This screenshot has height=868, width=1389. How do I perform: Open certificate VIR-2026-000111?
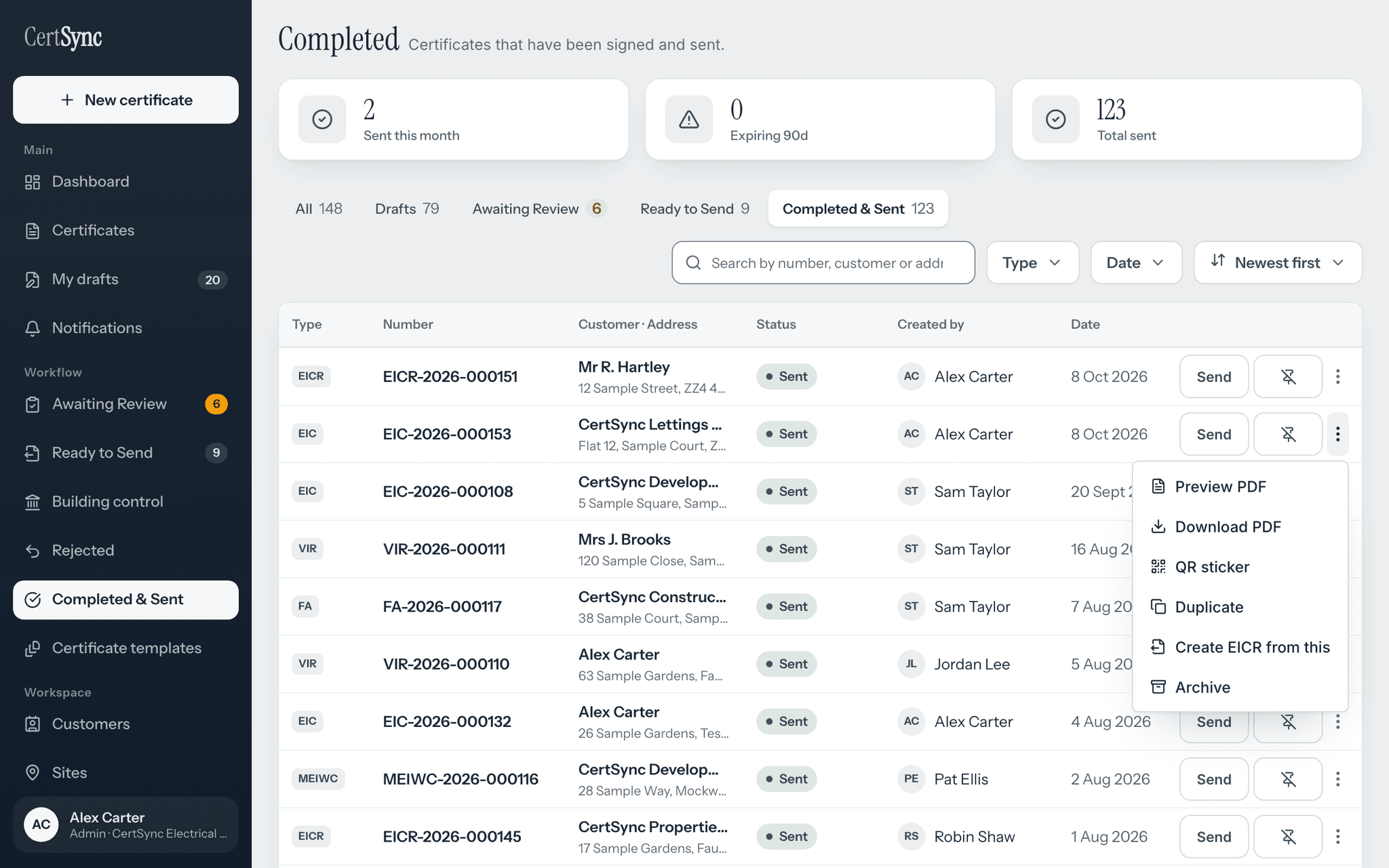(x=444, y=549)
